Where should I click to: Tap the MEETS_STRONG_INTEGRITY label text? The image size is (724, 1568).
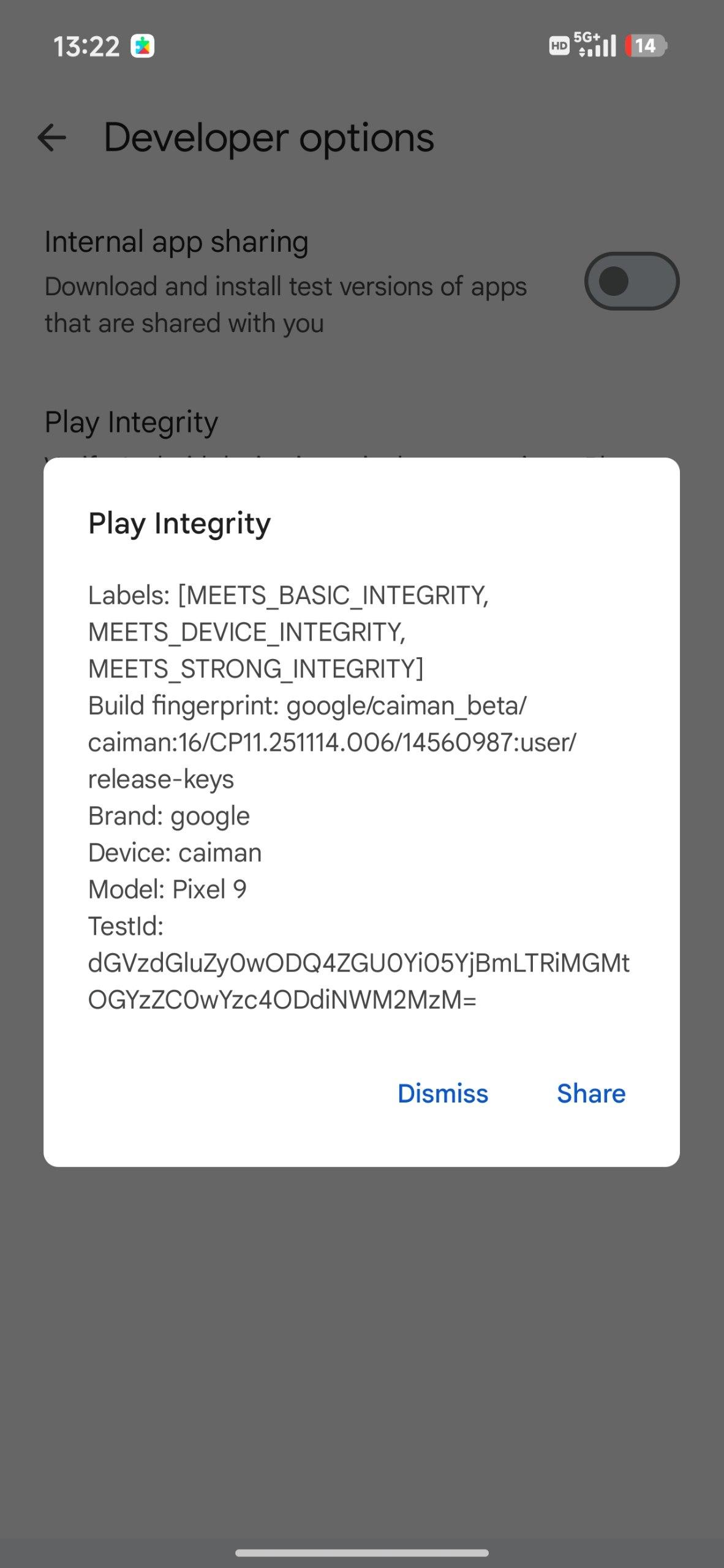[255, 668]
